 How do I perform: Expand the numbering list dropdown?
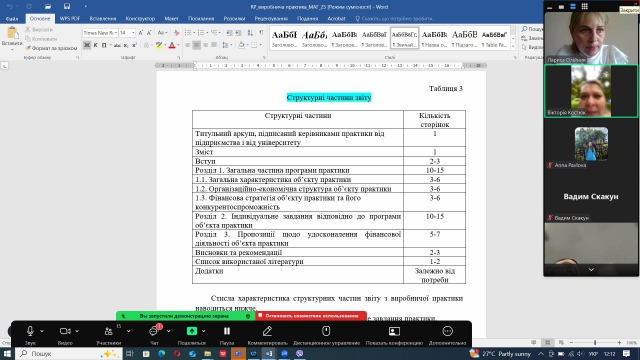(207, 33)
